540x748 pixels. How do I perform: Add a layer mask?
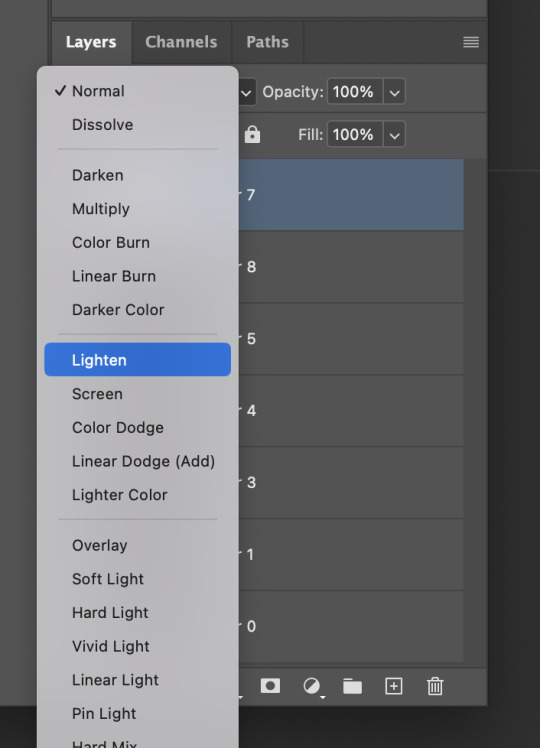(270, 686)
